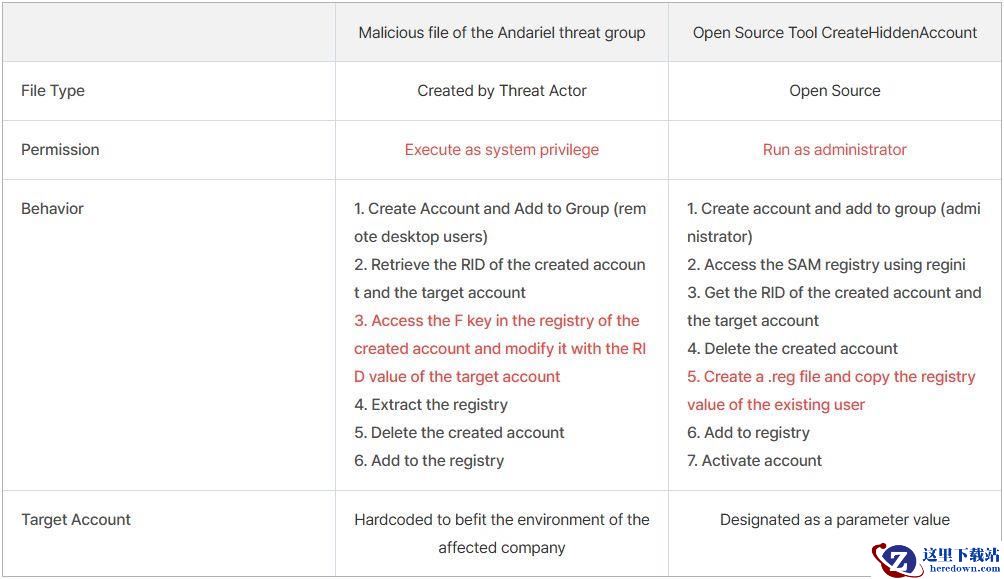Click the heredown.com text under logo
Screen dimensions: 1004x579
964,568
